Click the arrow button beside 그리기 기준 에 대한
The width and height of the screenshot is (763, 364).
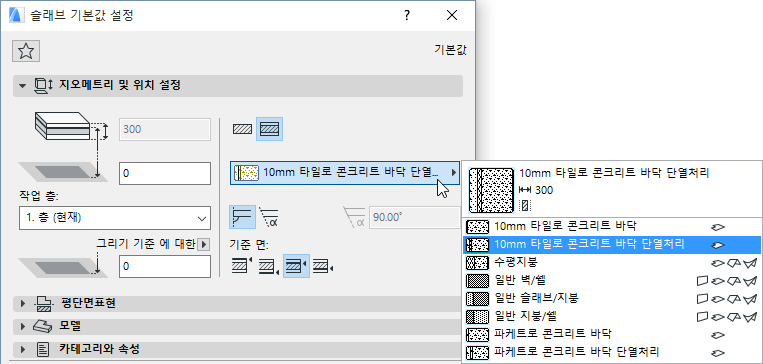pos(204,244)
